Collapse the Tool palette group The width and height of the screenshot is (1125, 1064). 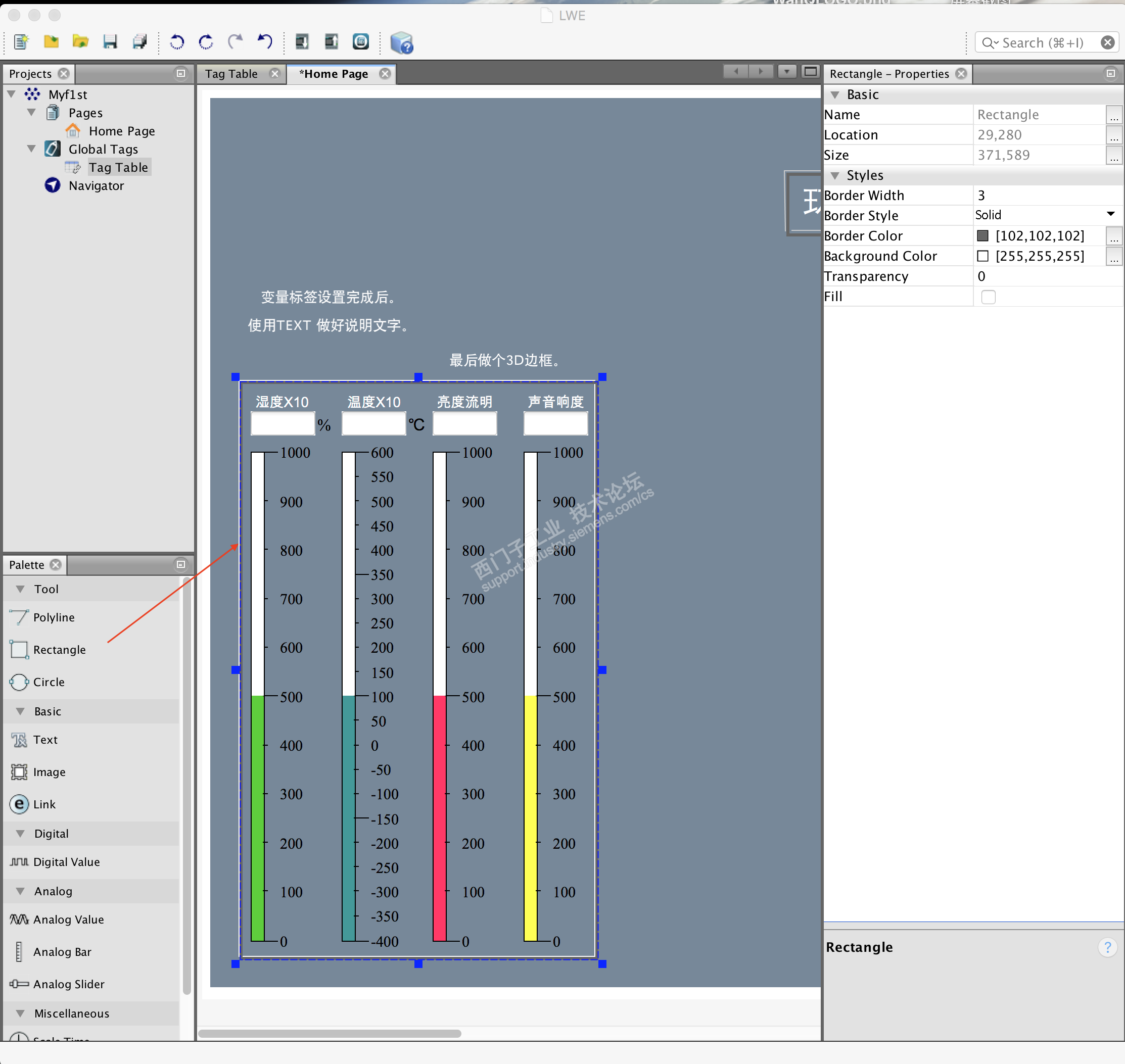[20, 589]
